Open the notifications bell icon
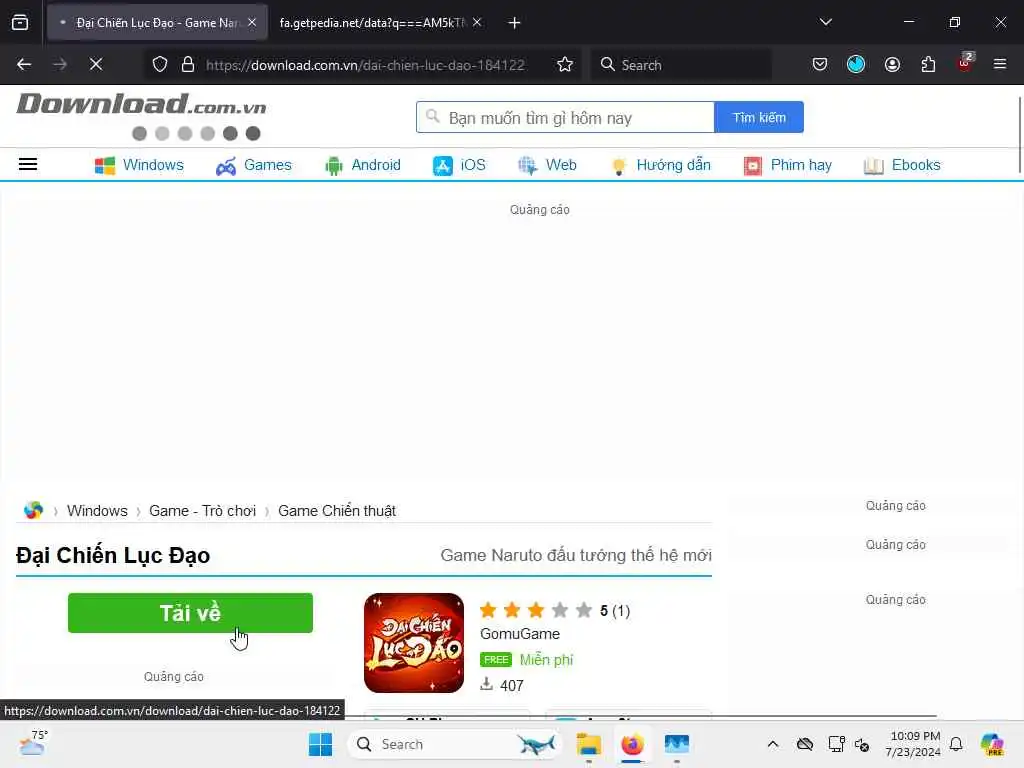Screen dimensions: 1024x768 tap(956, 744)
